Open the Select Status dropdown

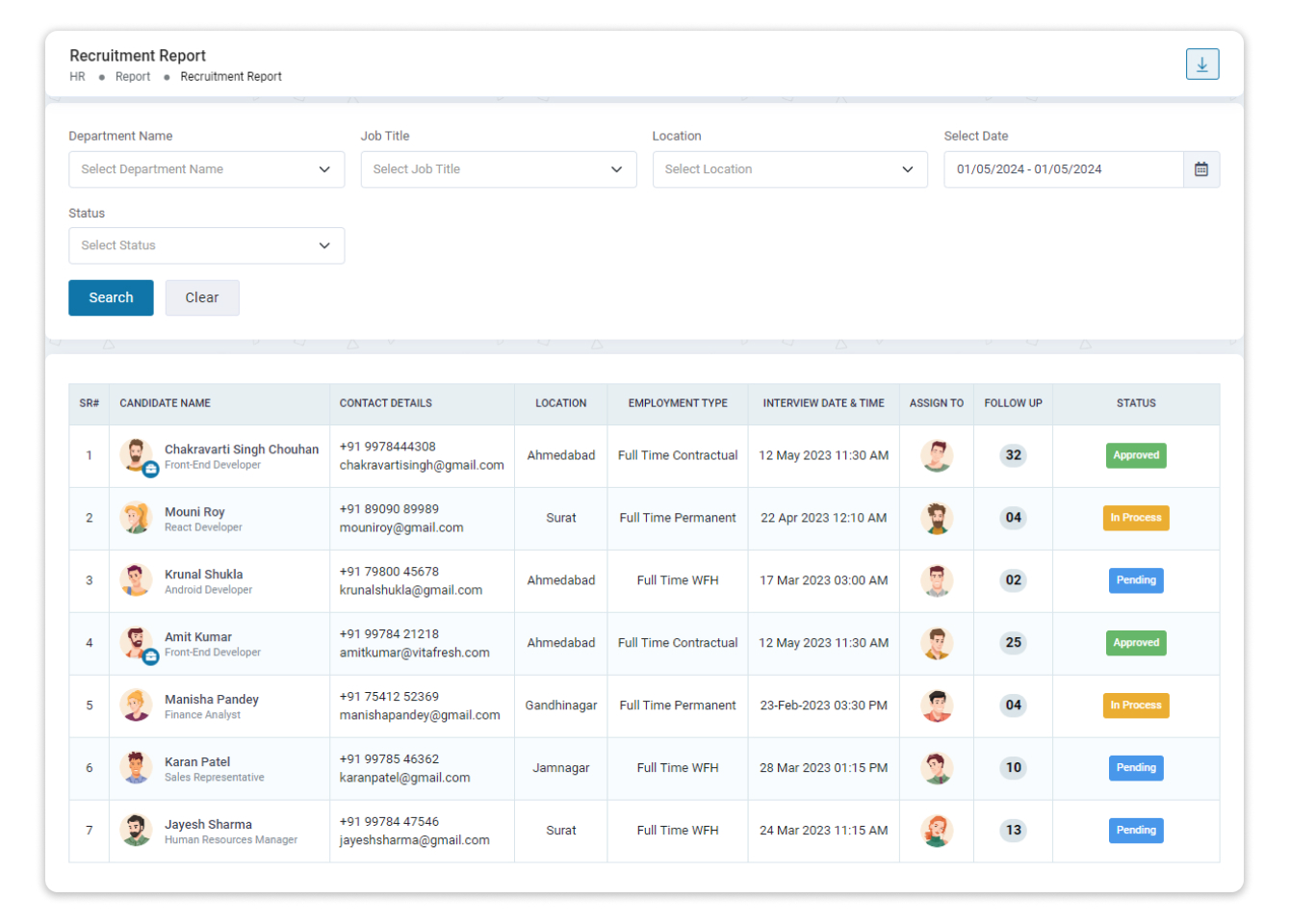click(207, 245)
